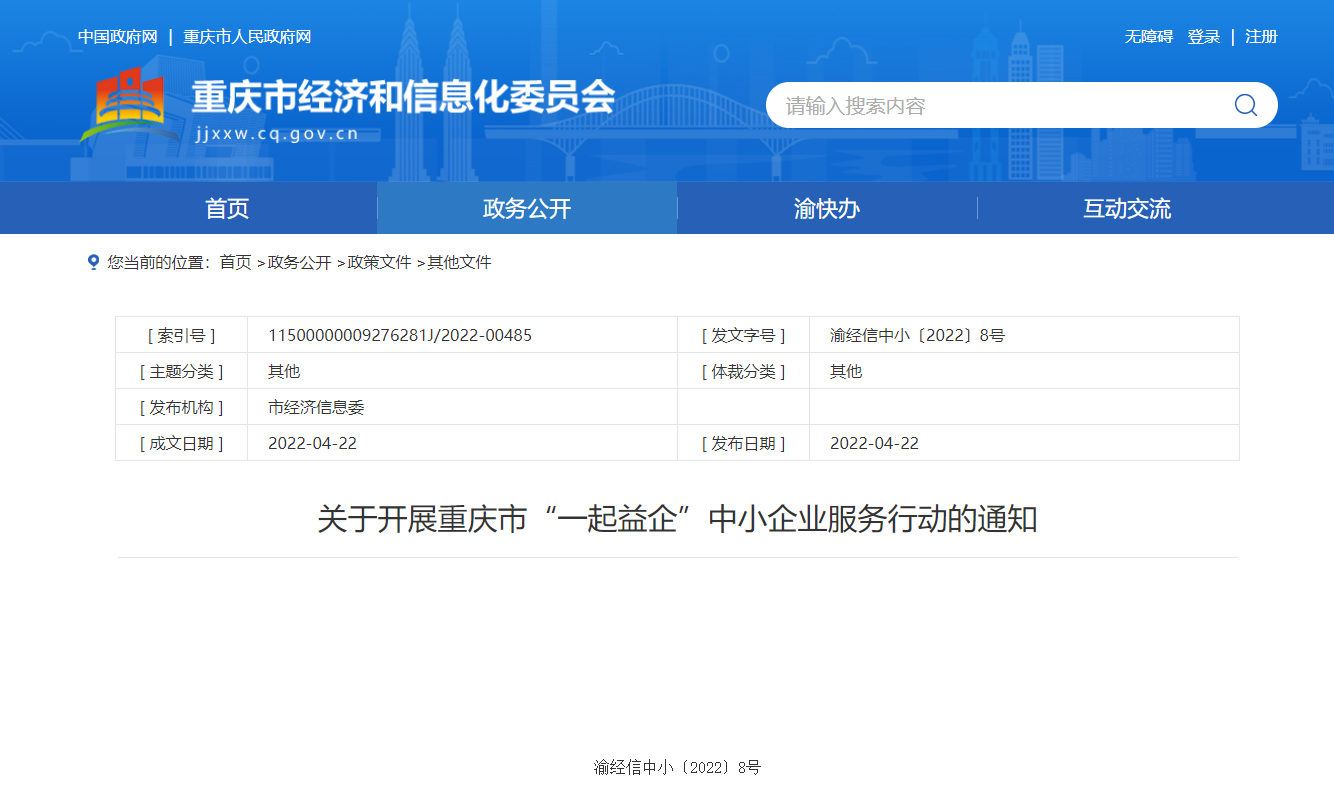Open the 渝快办 navigation tab
1334x805 pixels.
827,209
